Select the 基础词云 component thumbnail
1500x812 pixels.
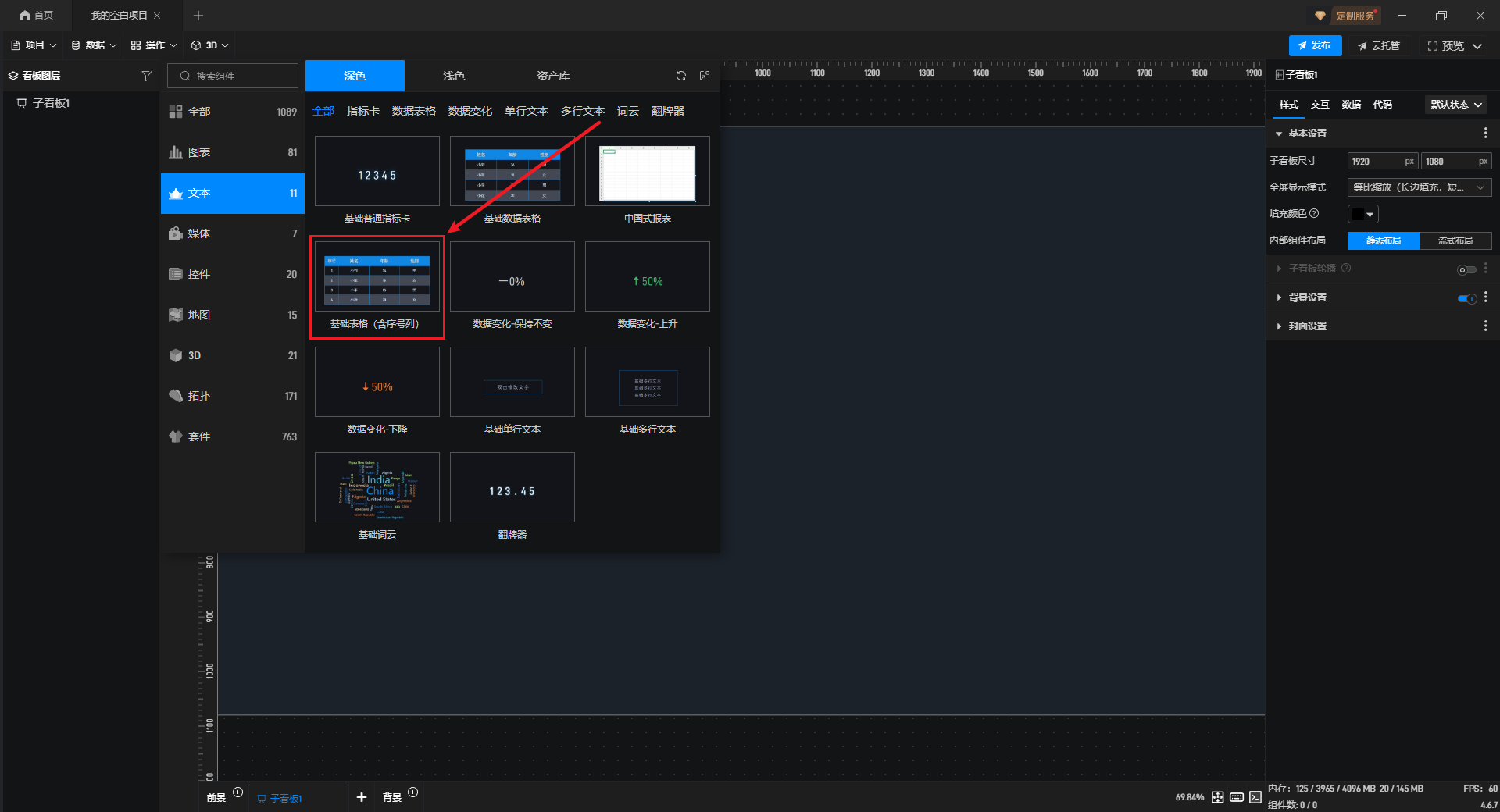pos(377,488)
